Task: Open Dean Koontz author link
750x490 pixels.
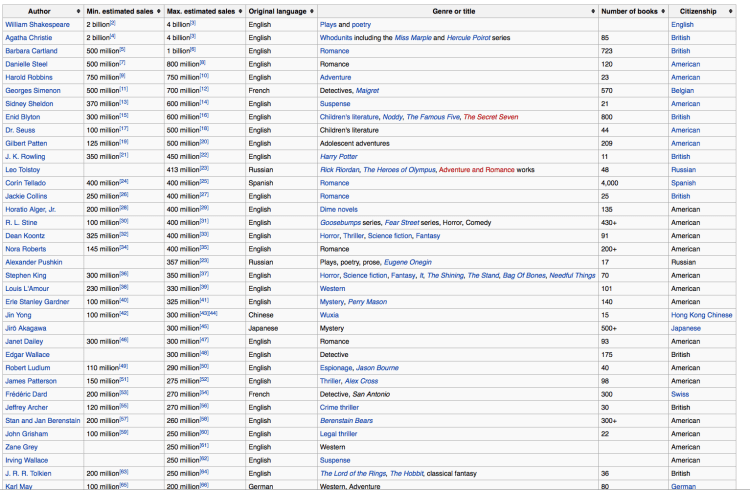Action: pos(25,236)
